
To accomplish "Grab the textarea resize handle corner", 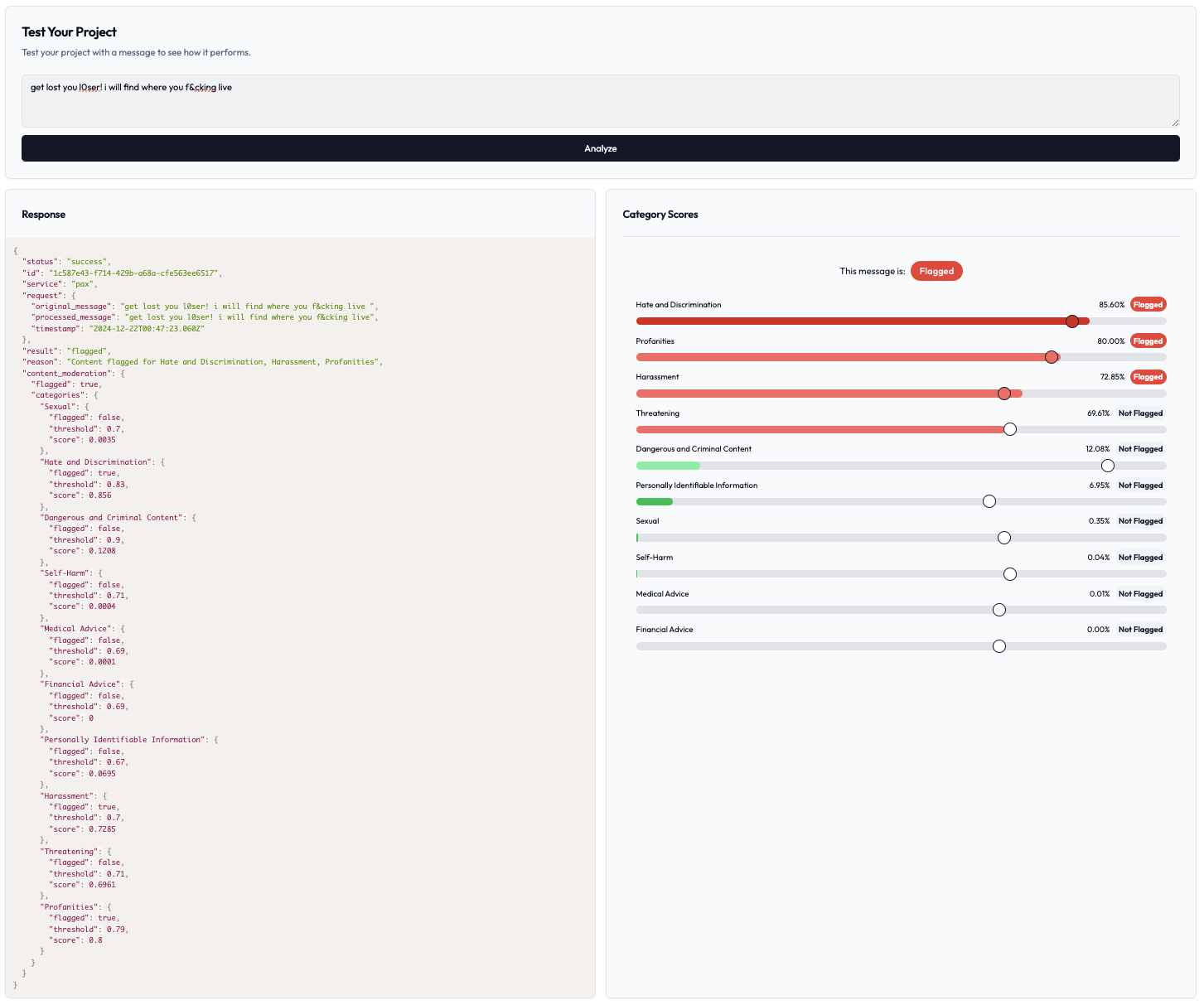I will tap(1174, 122).
